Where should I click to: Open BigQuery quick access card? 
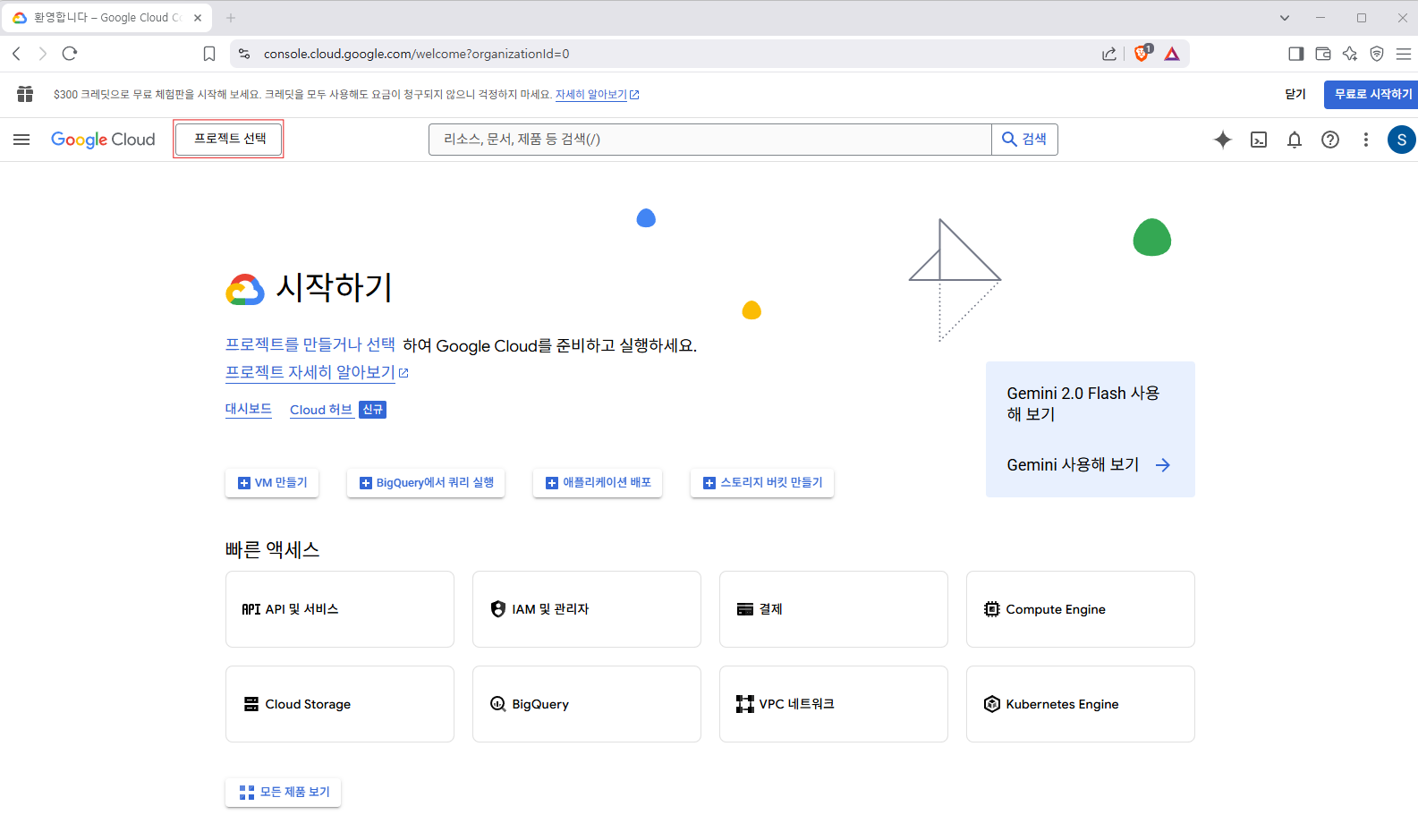pos(587,704)
